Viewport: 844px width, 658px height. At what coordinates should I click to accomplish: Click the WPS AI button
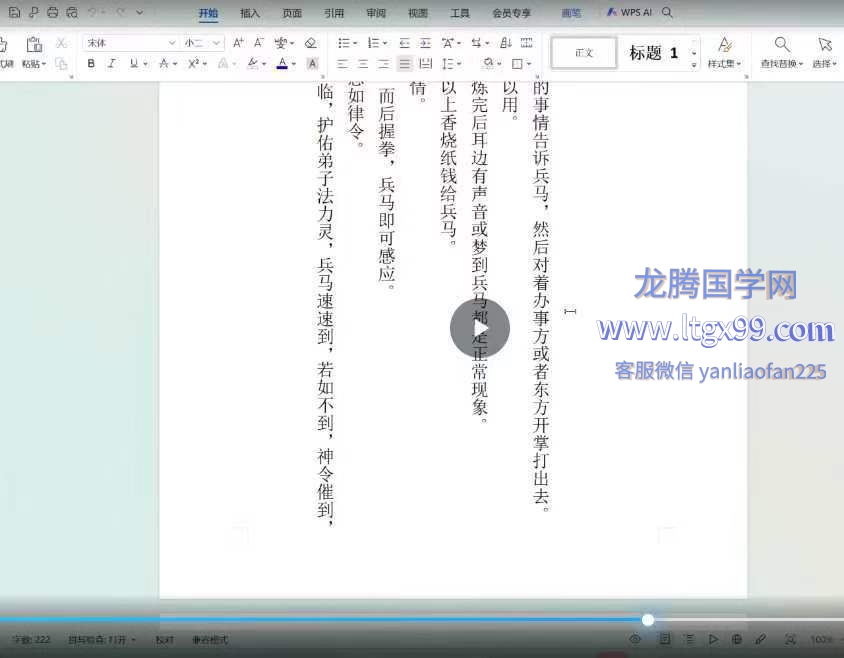click(x=631, y=13)
